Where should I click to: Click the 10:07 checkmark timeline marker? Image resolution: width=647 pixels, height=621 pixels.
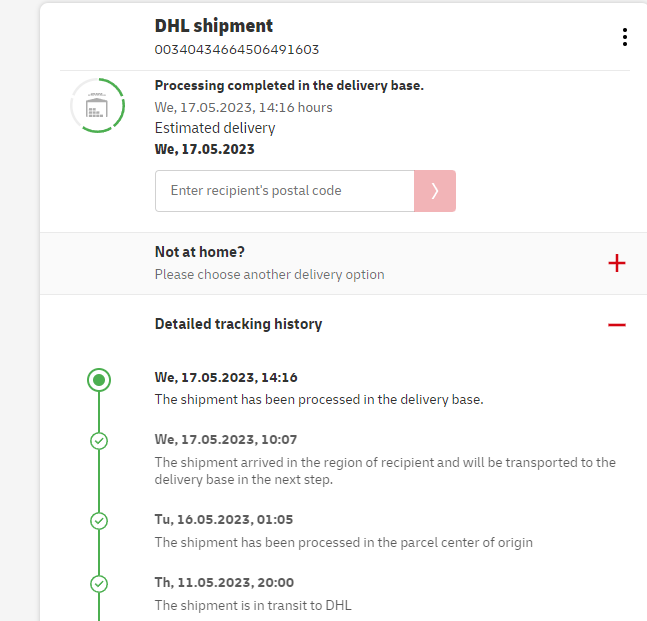pos(98,440)
